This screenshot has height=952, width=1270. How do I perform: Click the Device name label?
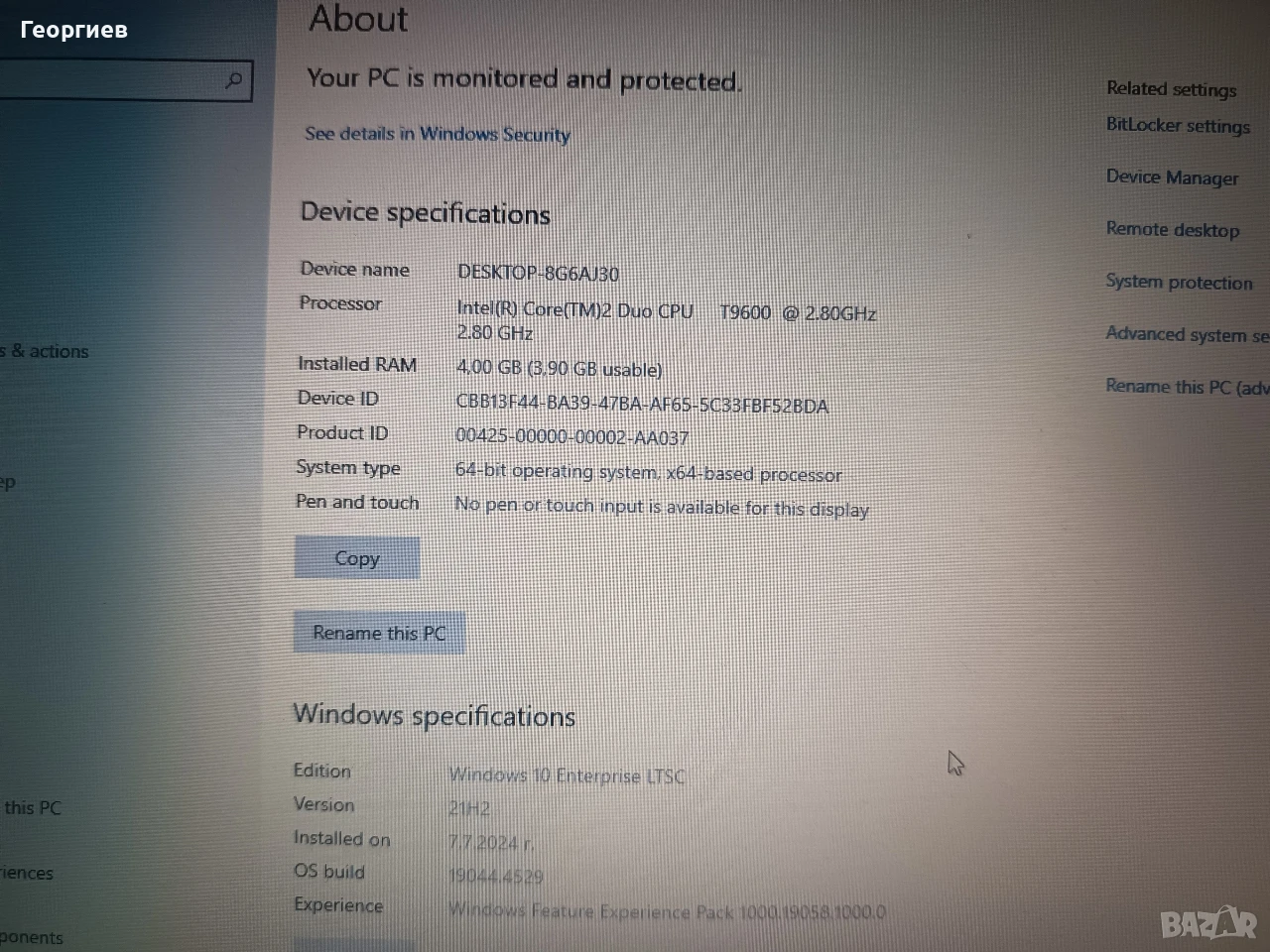(x=354, y=270)
